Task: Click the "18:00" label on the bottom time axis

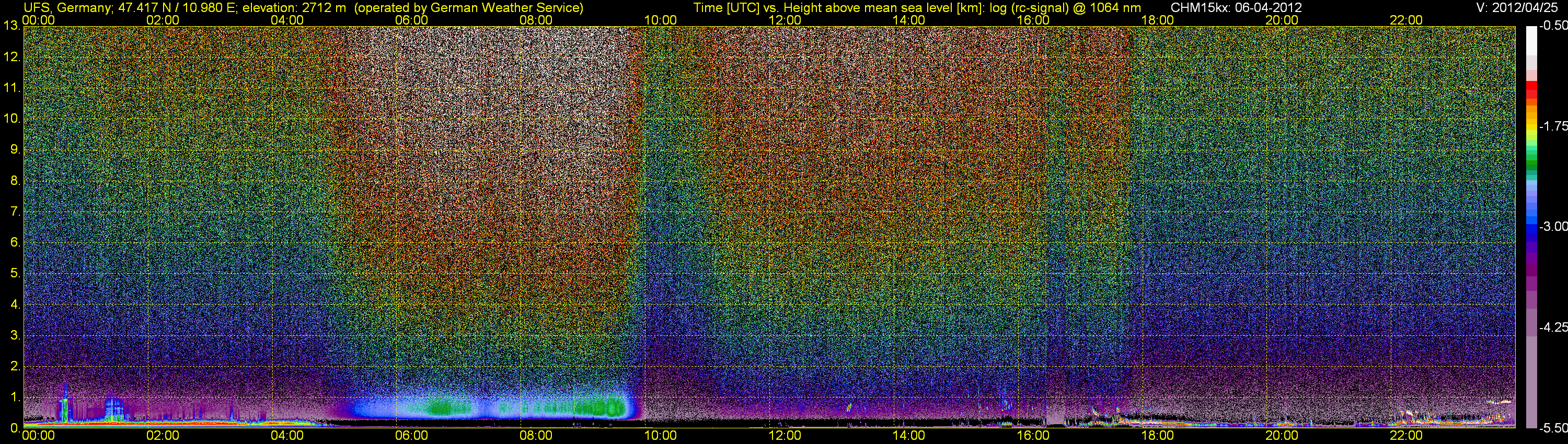Action: (1157, 436)
